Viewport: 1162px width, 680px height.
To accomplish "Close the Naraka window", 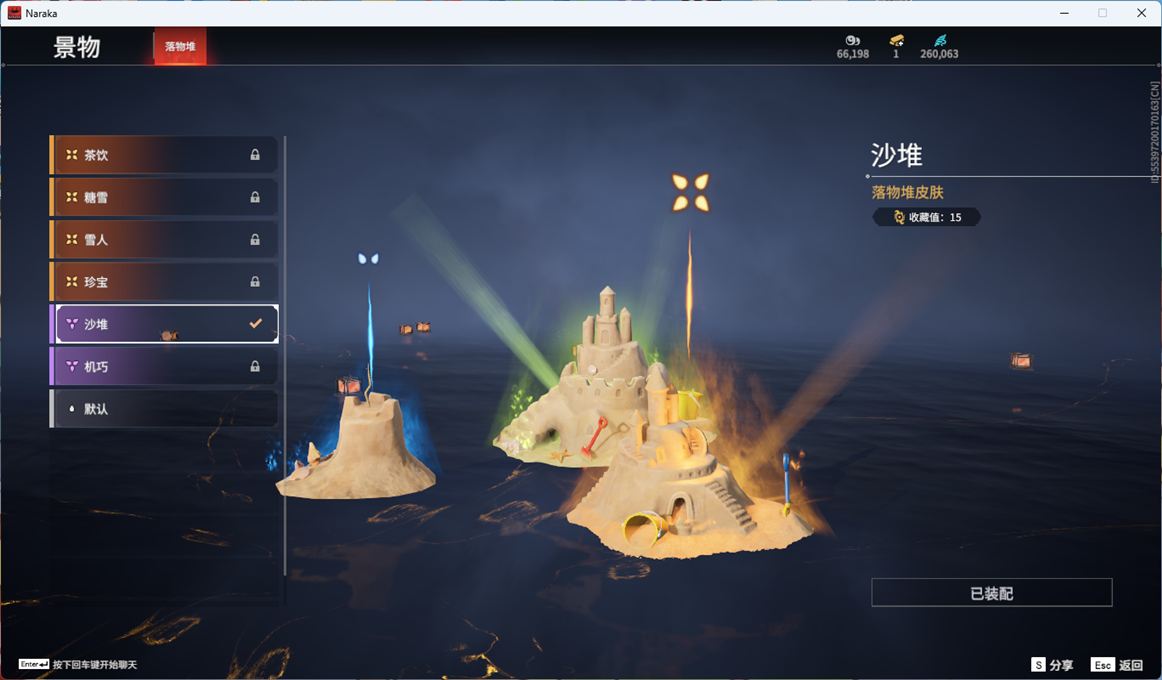I will [x=1141, y=13].
